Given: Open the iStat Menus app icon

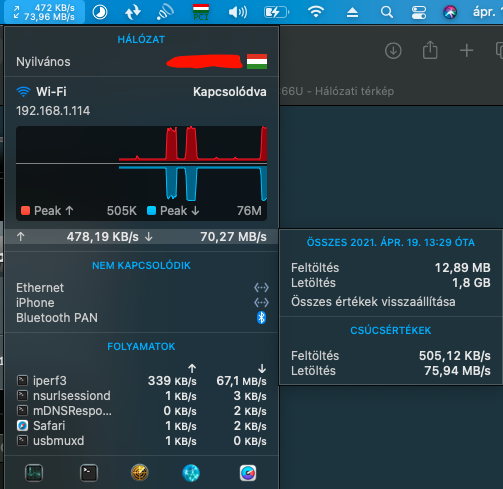Looking at the screenshot, I should [248, 473].
